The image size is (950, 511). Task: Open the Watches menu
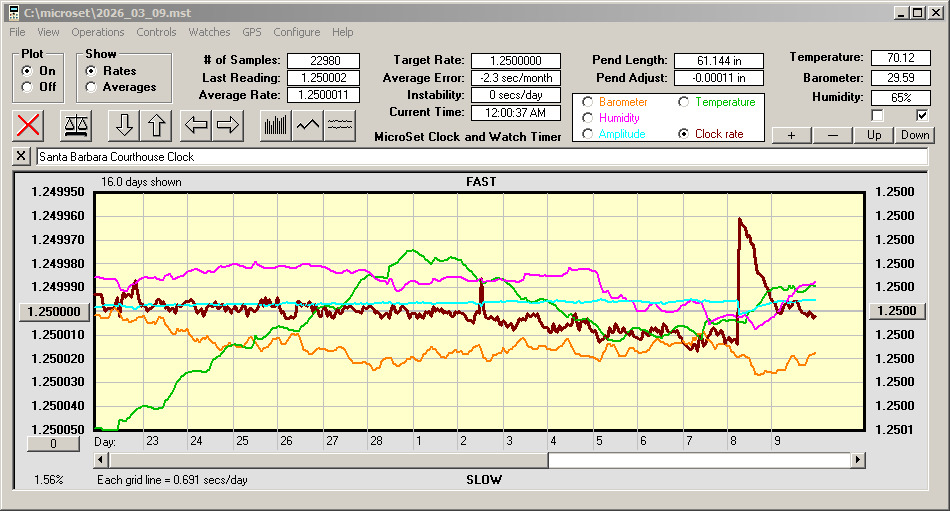point(209,32)
